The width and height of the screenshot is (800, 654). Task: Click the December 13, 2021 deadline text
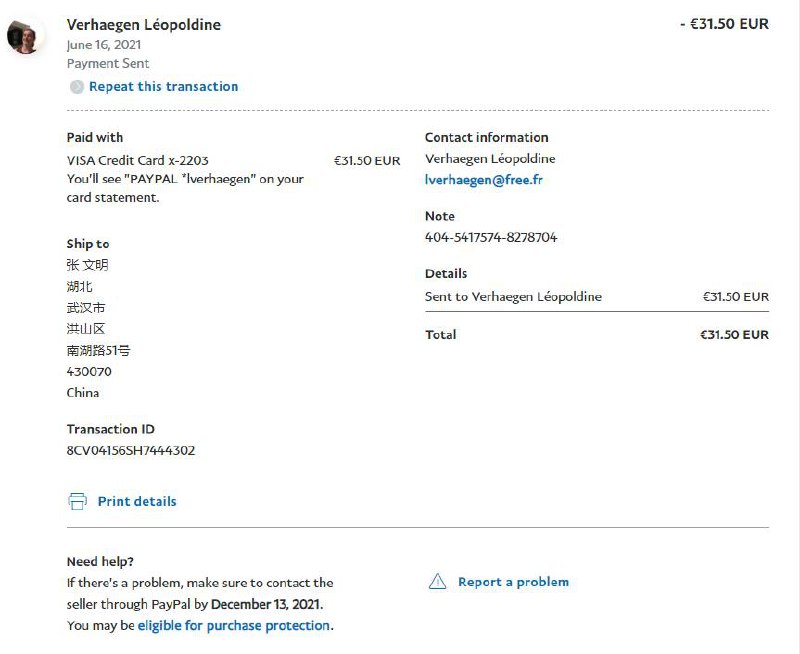pos(266,604)
